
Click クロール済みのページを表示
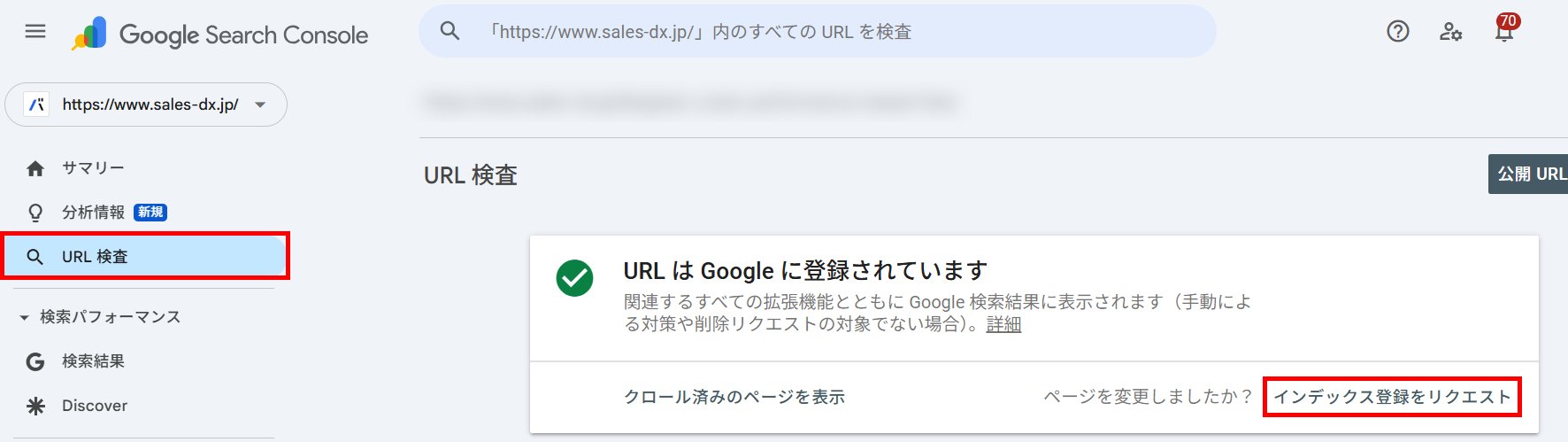(734, 397)
